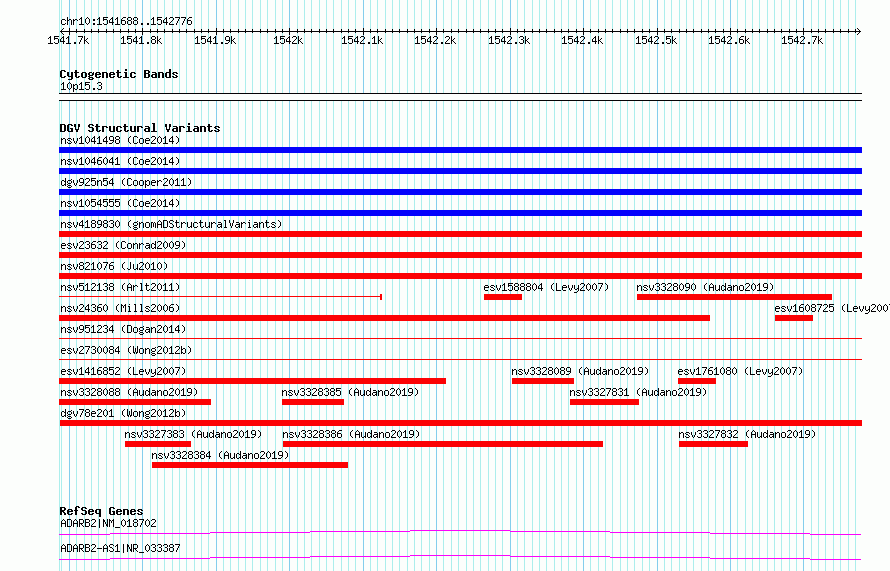This screenshot has height=571, width=890.
Task: Click the red bar under nsv3328090
Action: coord(734,297)
